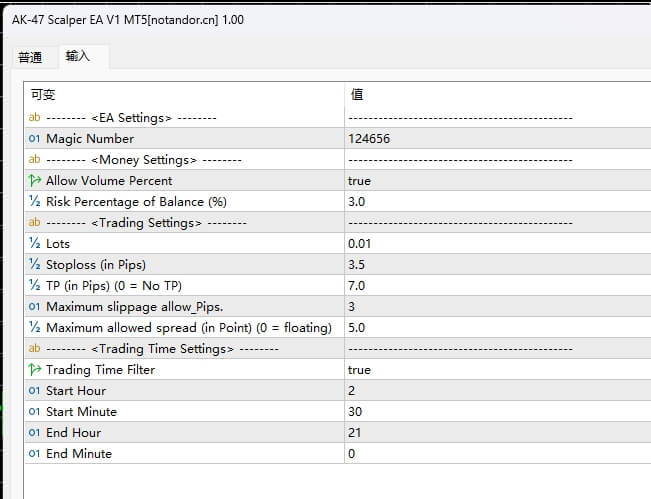Screen dimensions: 651x499
Task: Select the Magic Number row label
Action: point(90,139)
